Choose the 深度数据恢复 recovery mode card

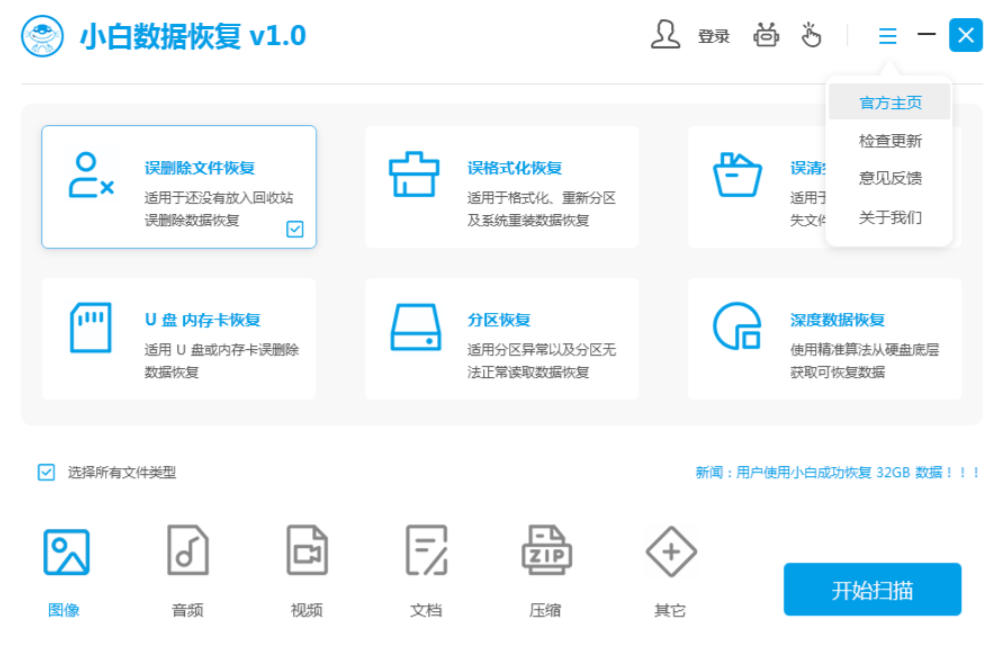click(x=824, y=339)
